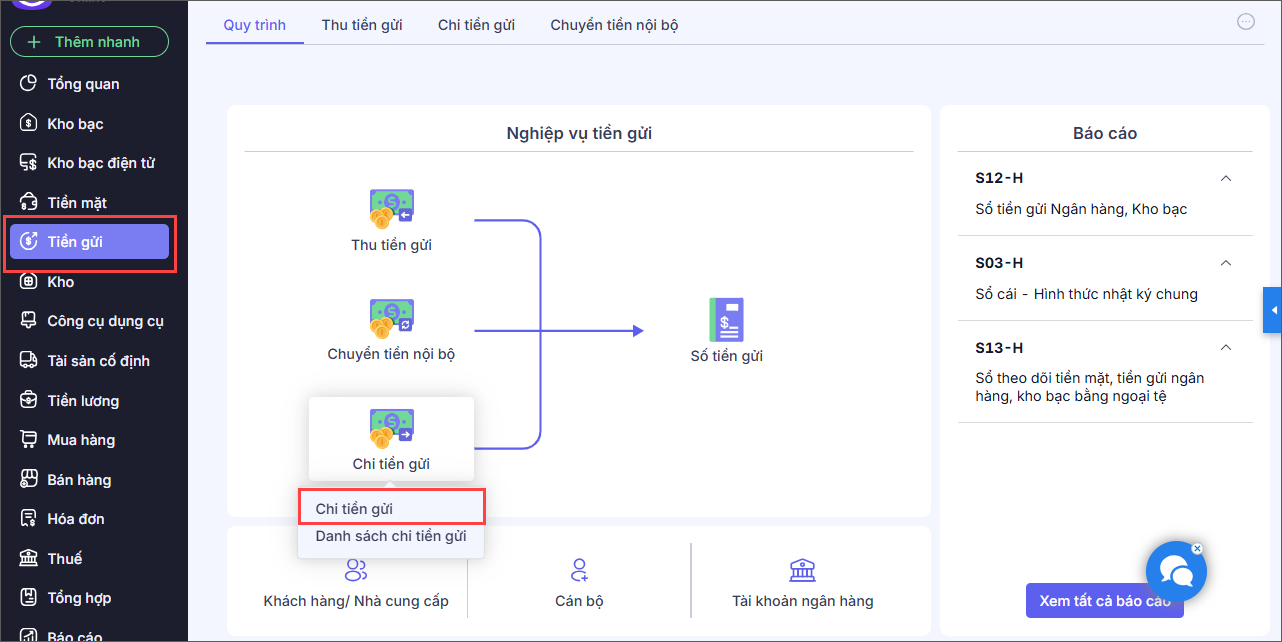Open the more options ellipsis icon

[1246, 22]
